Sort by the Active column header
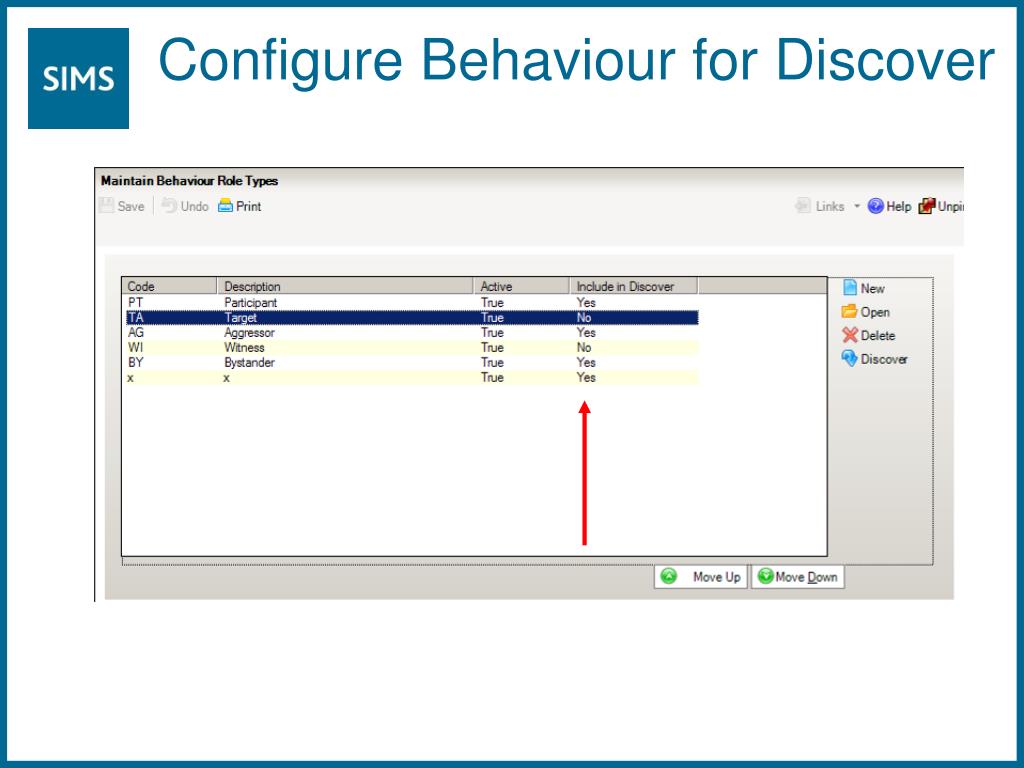Image resolution: width=1024 pixels, height=768 pixels. coord(521,286)
